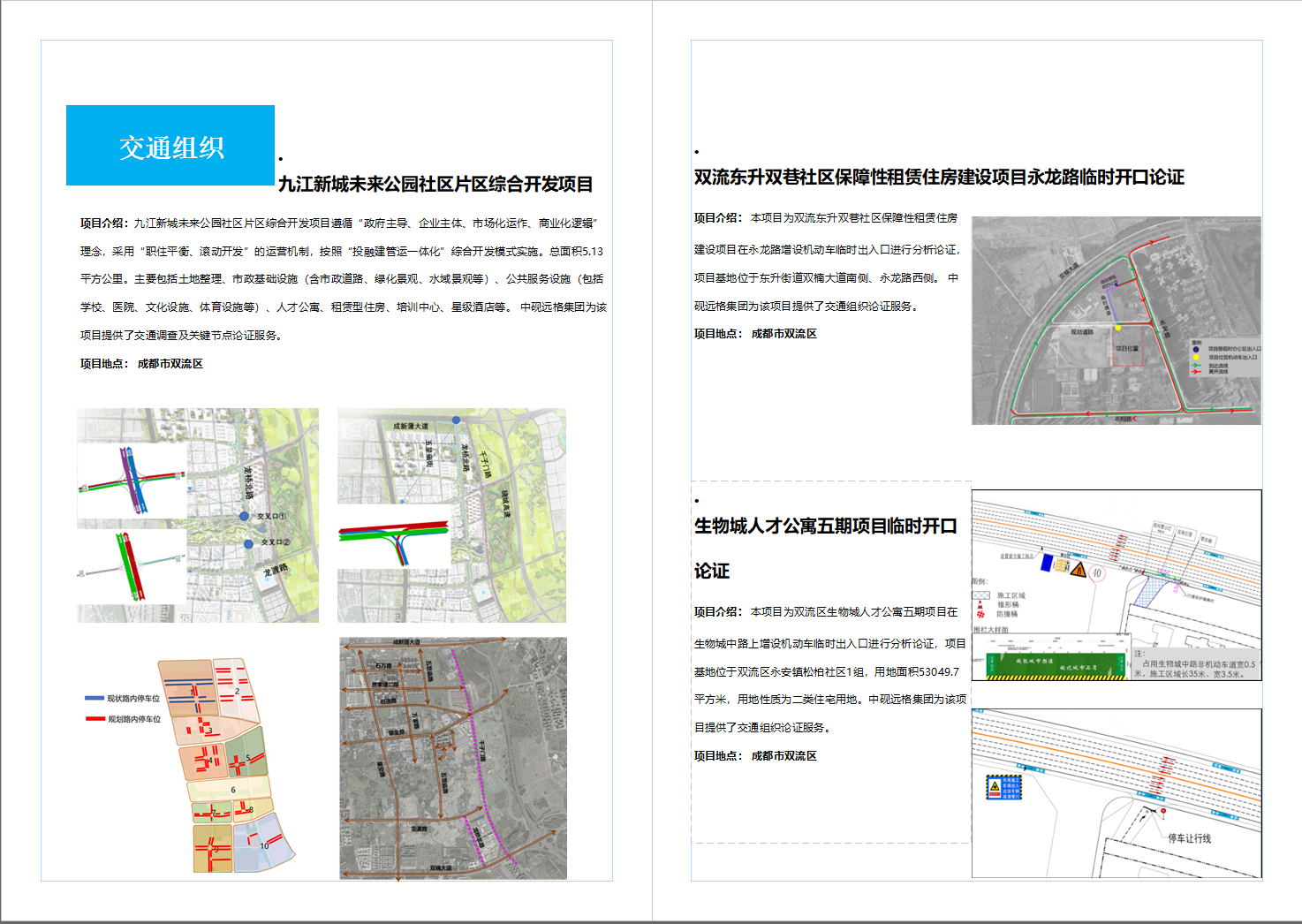This screenshot has width=1302, height=924.
Task: Click the heading continuation word 论证
Action: point(711,571)
